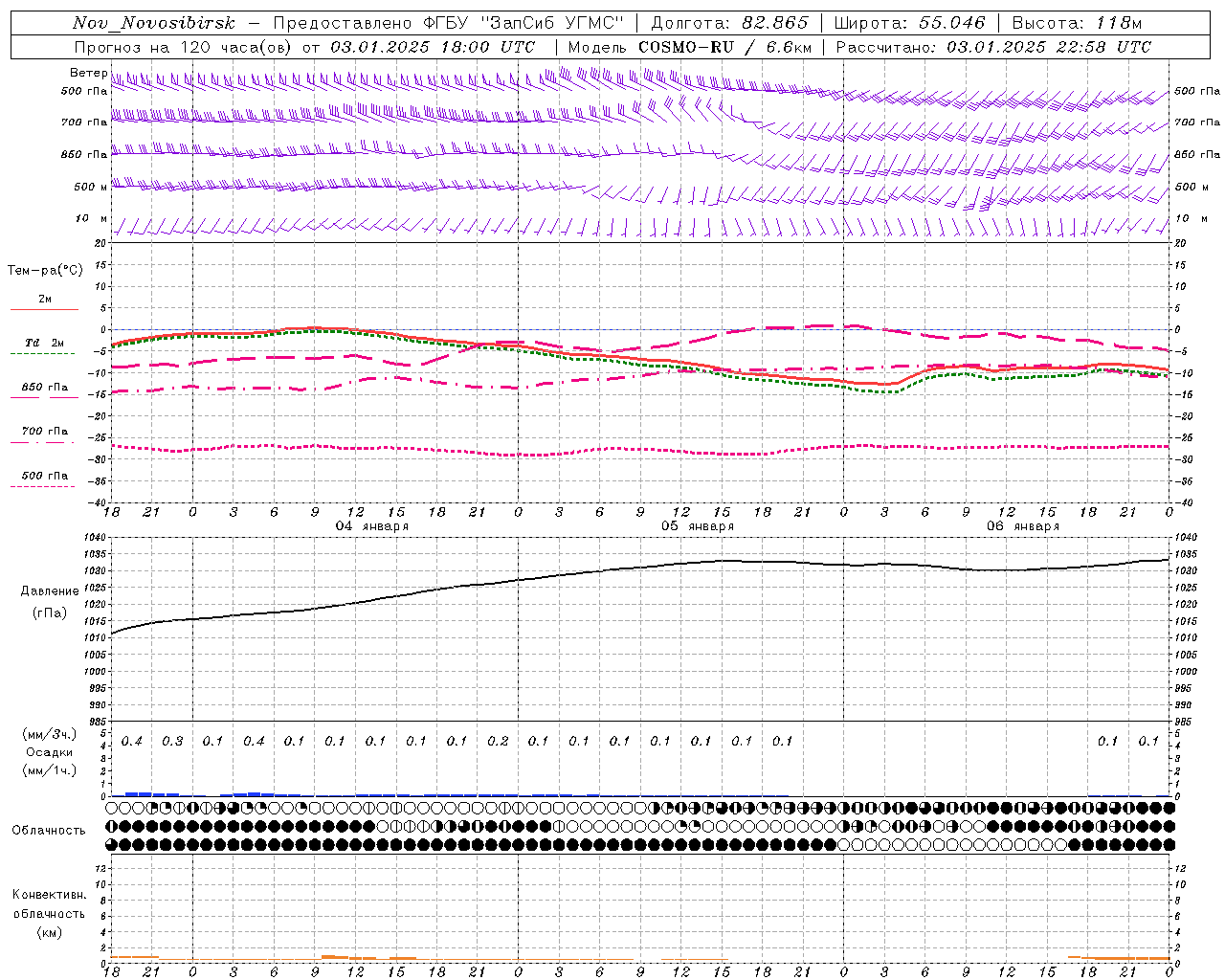Click the longitude value Долгота: 82.865
This screenshot has height=980, width=1225.
[729, 23]
